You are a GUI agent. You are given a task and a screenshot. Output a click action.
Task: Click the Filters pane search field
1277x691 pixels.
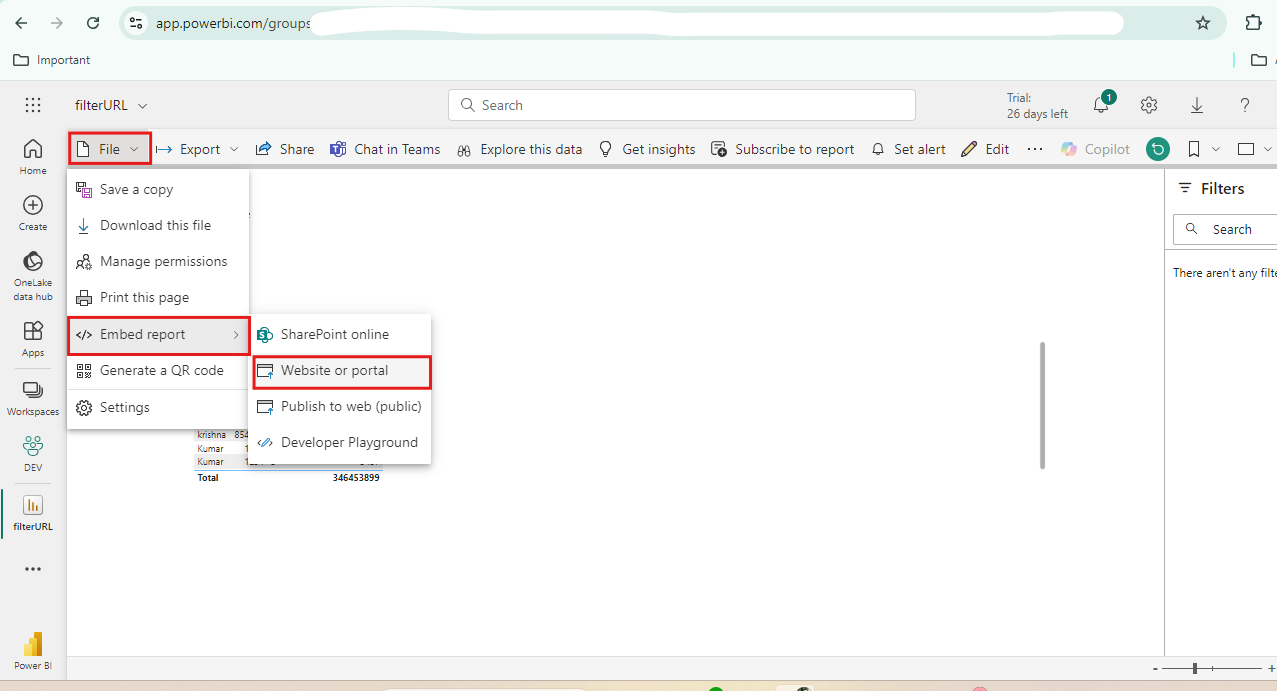point(1225,229)
